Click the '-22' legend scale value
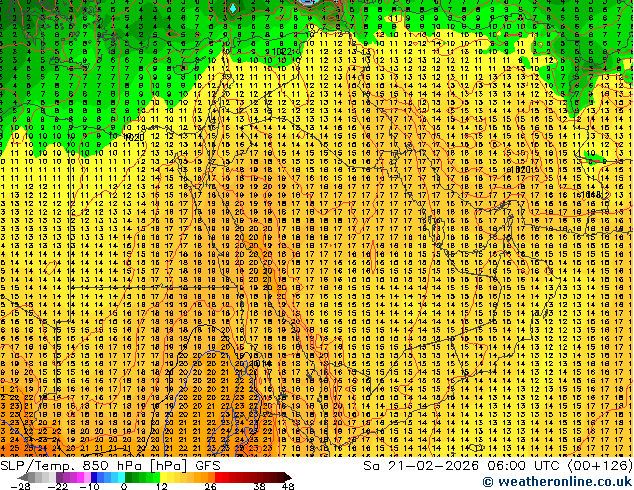Screen dimensions: 634x490 pos(58,486)
